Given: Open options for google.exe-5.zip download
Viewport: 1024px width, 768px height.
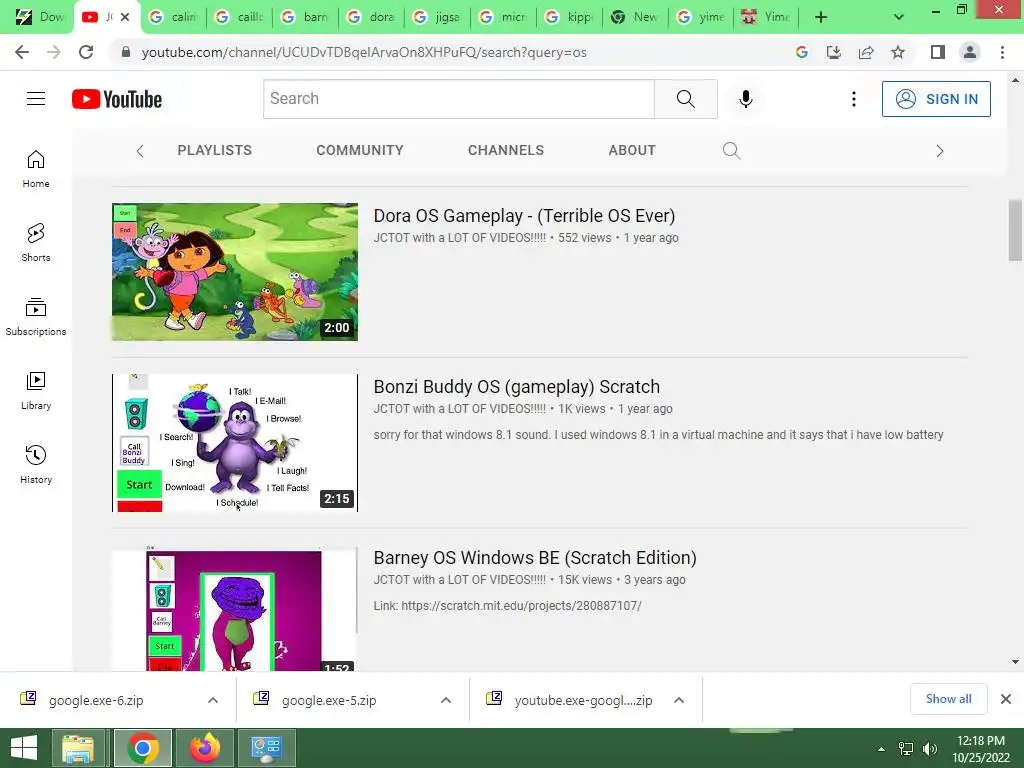Looking at the screenshot, I should (x=446, y=700).
